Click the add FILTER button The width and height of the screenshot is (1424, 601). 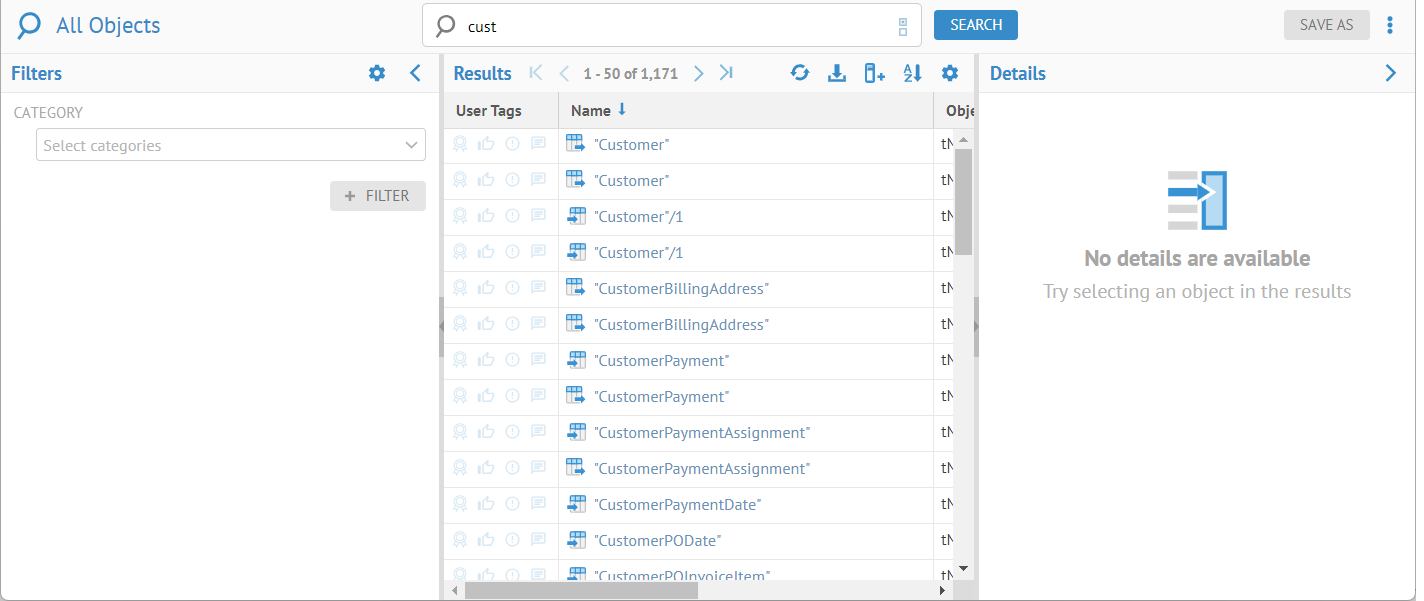tap(378, 196)
